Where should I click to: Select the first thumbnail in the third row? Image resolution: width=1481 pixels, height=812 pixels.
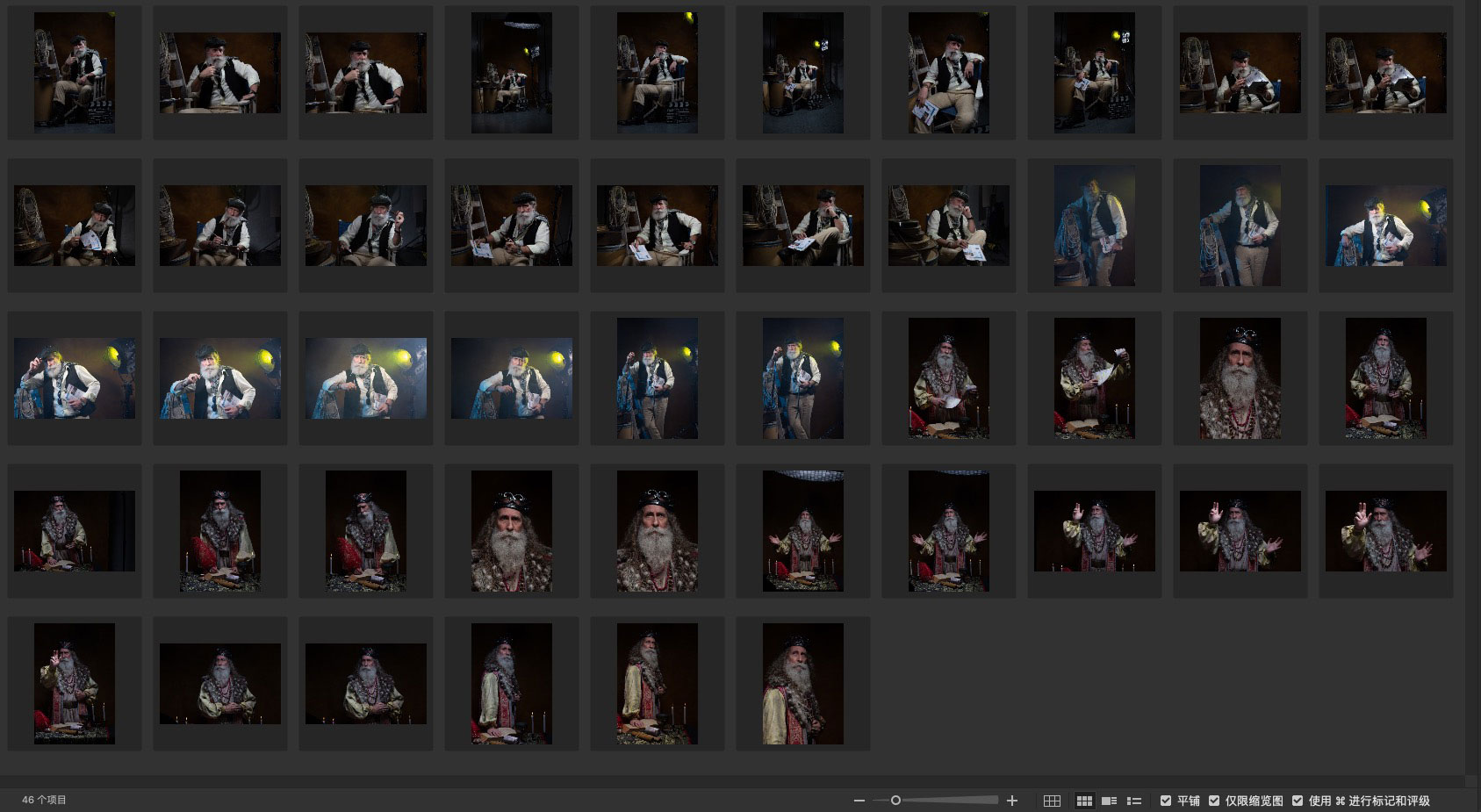pyautogui.click(x=75, y=378)
